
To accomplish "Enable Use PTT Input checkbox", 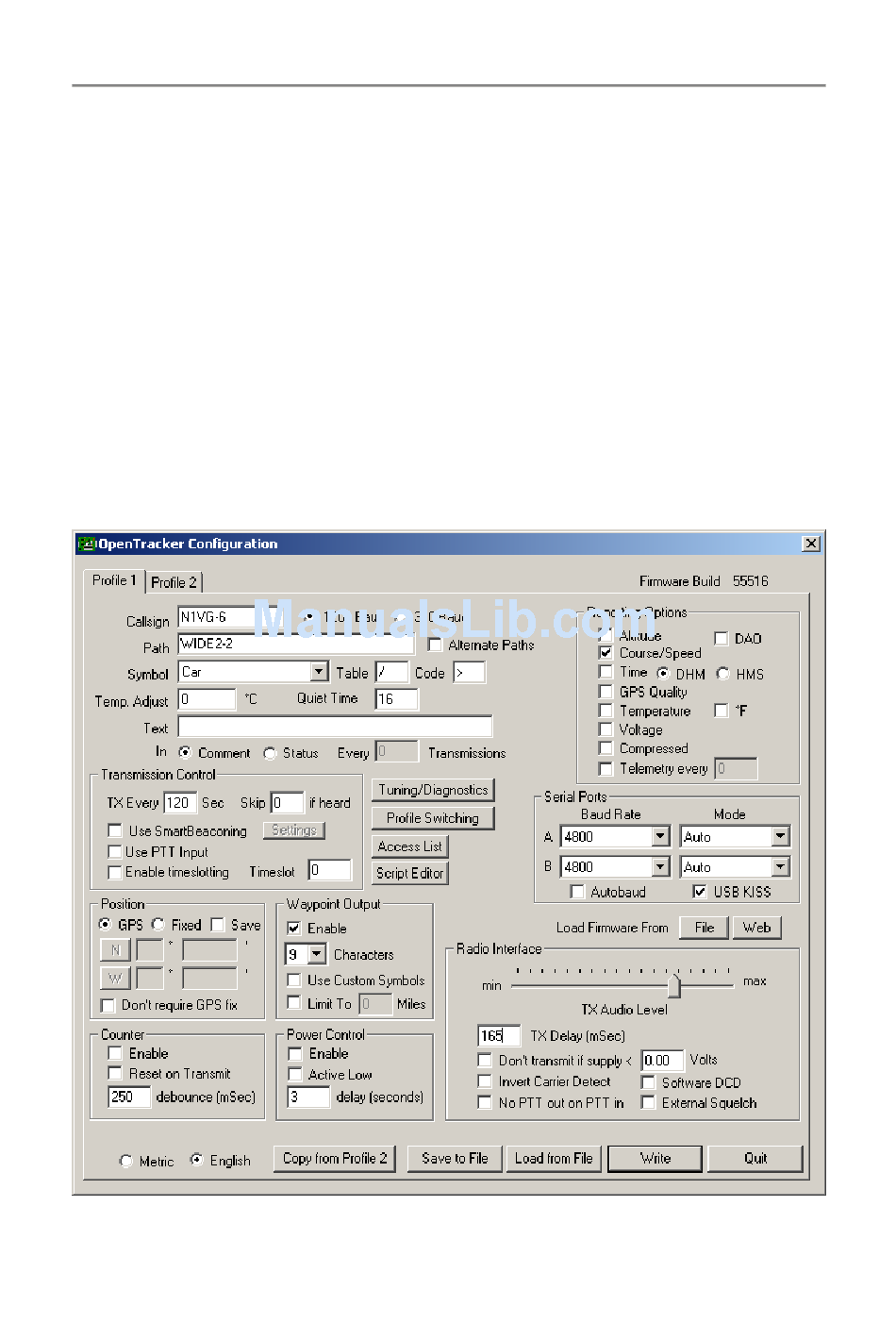I will point(115,851).
